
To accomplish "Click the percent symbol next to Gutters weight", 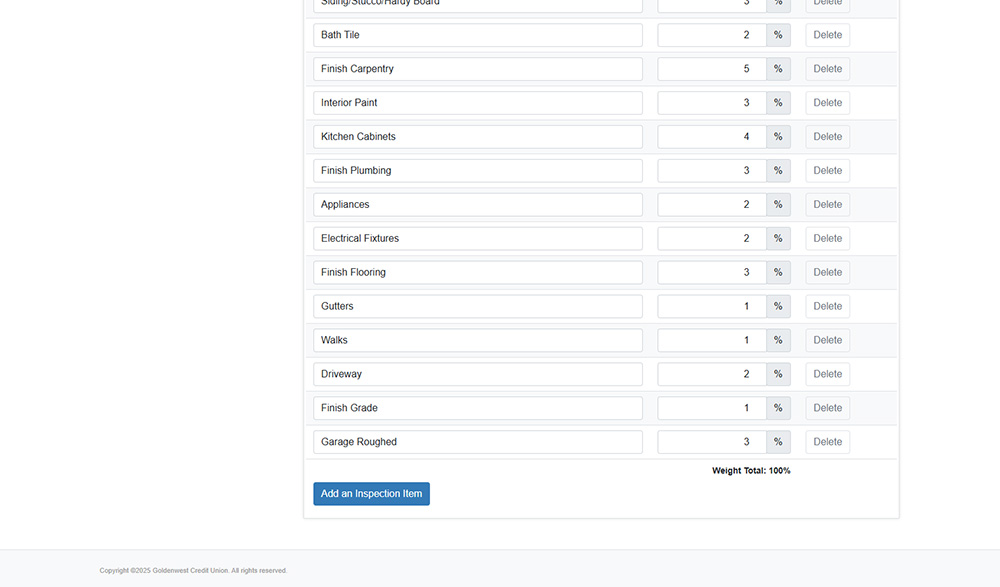I will tap(778, 306).
